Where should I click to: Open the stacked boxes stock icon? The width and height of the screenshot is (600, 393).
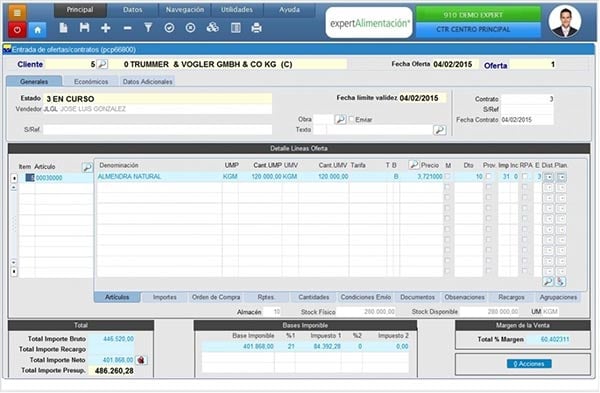[x=212, y=28]
